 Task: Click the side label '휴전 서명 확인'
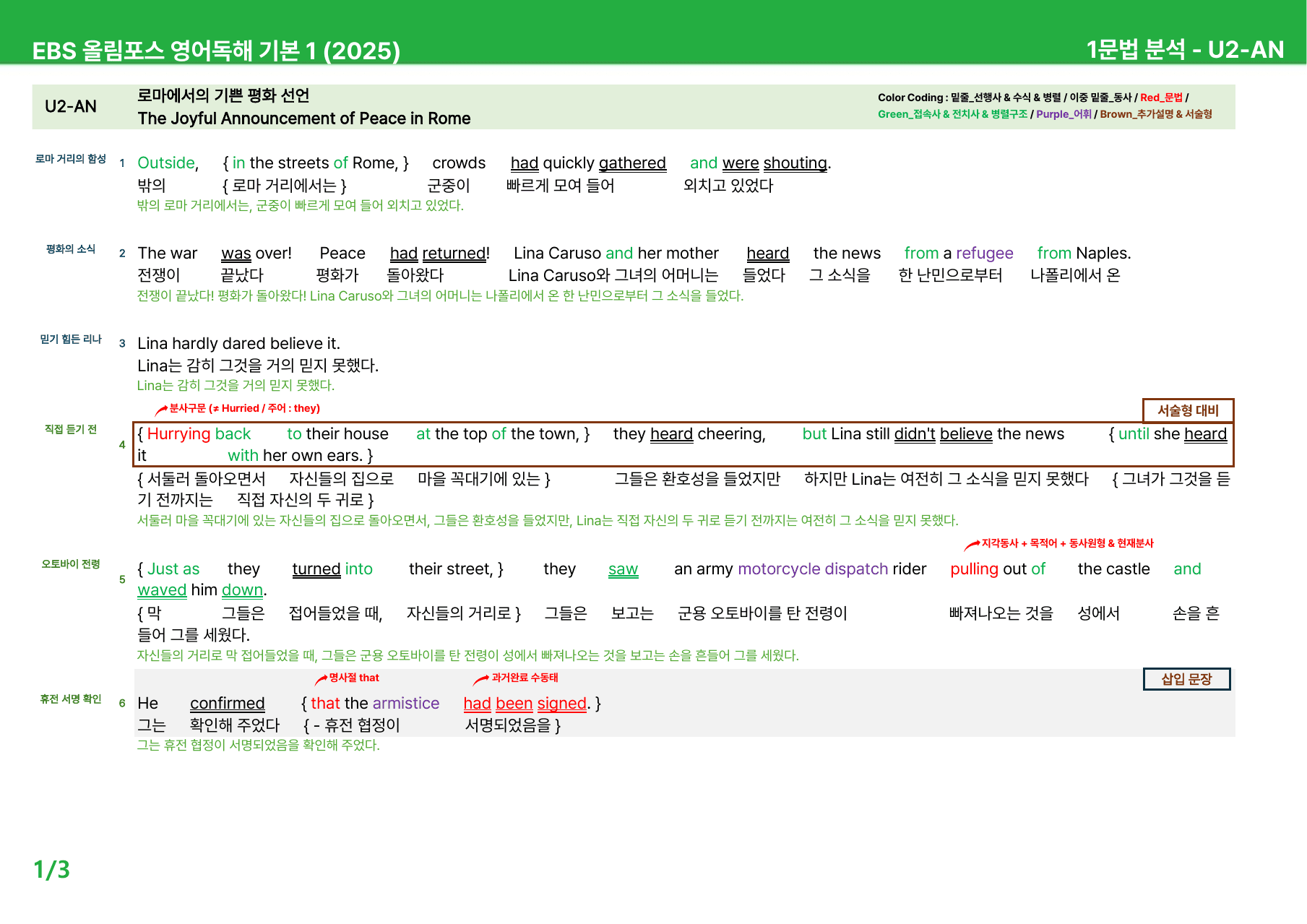[x=71, y=699]
